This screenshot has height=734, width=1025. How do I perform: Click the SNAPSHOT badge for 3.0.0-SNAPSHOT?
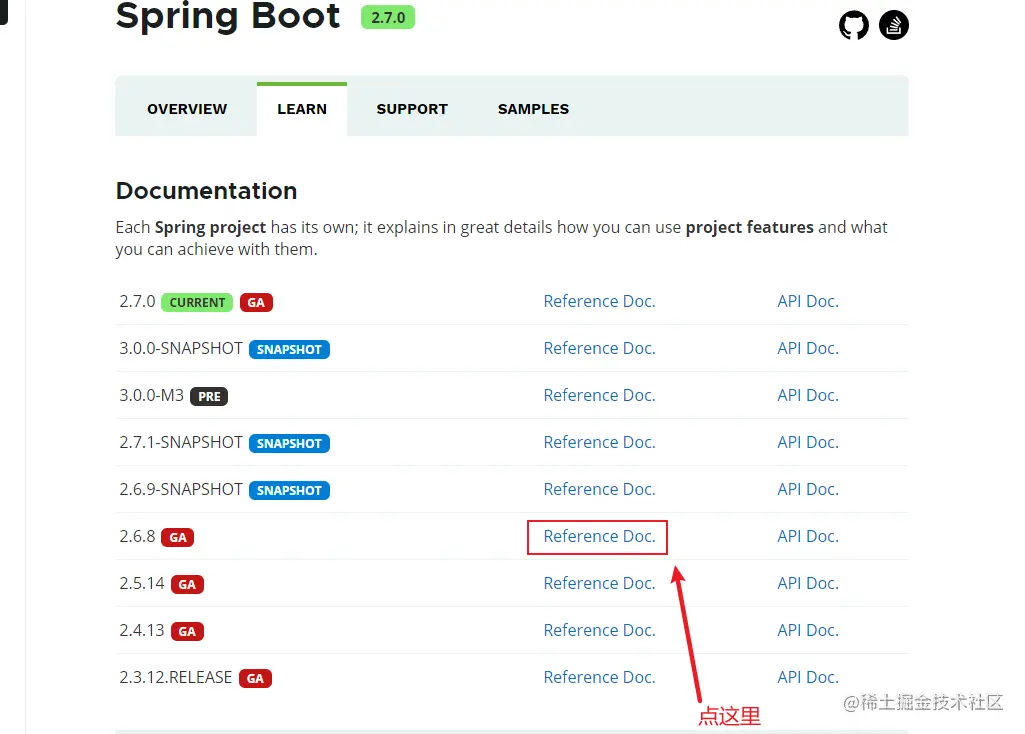tap(289, 349)
